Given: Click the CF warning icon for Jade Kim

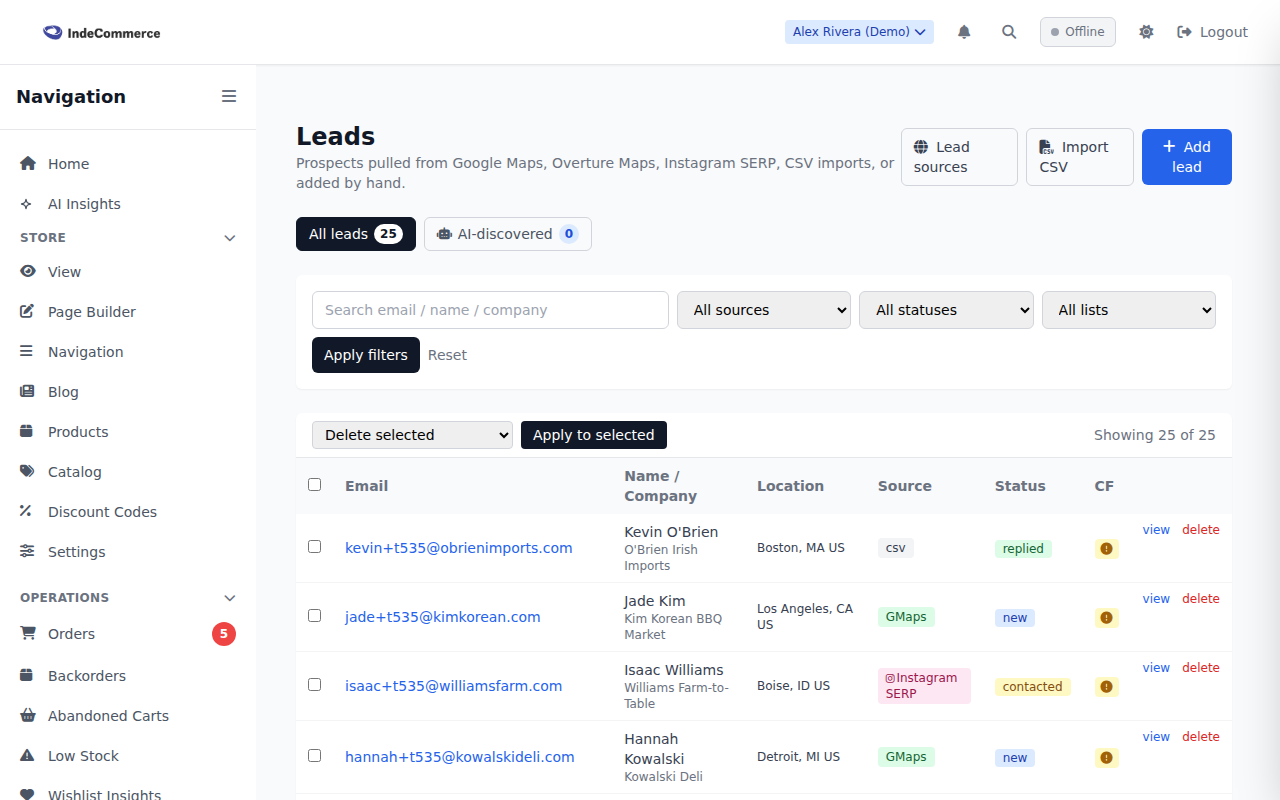Looking at the screenshot, I should click(x=1106, y=617).
